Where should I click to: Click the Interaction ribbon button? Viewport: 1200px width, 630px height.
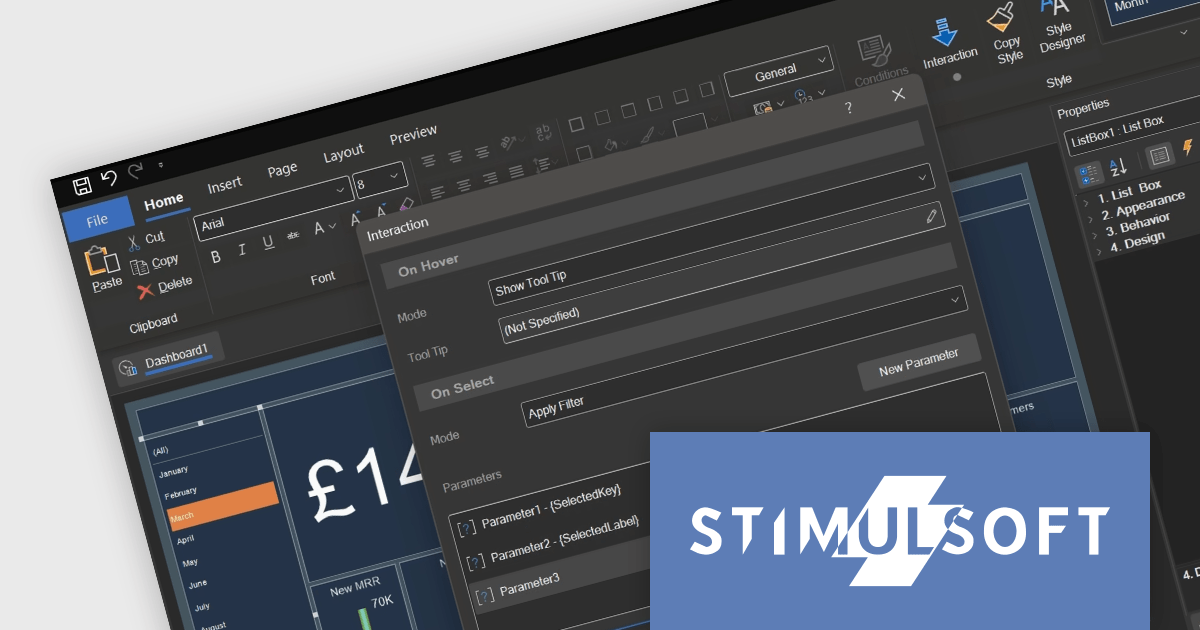(948, 43)
